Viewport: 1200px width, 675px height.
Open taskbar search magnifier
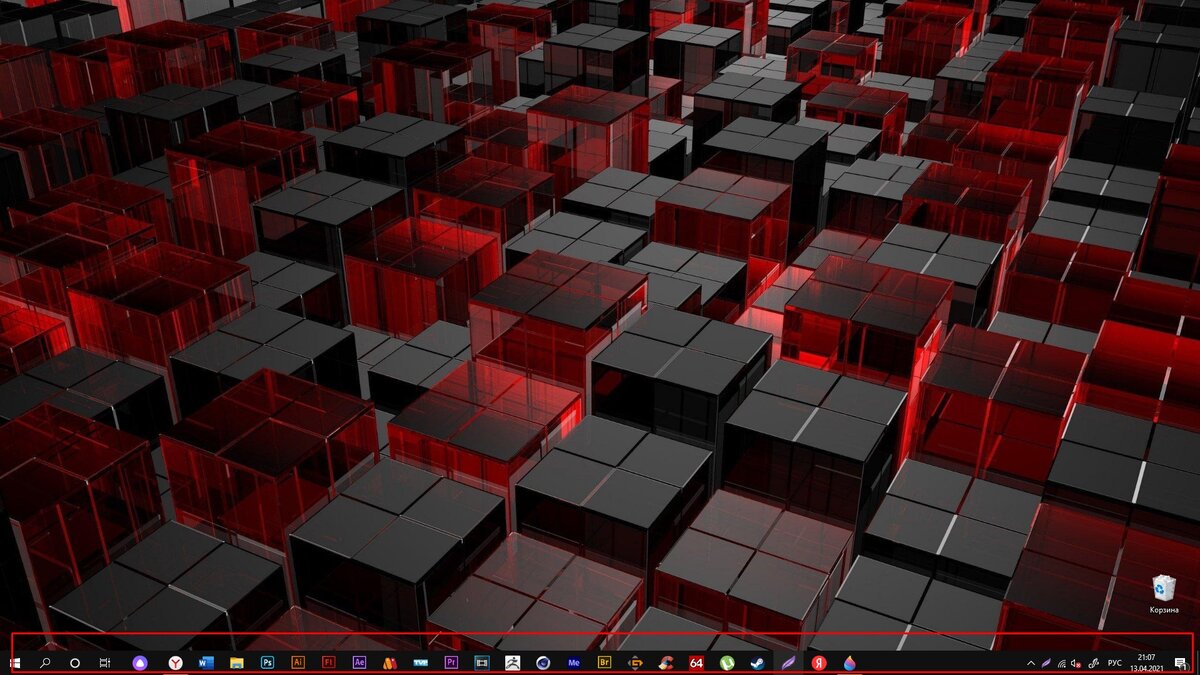(x=45, y=663)
